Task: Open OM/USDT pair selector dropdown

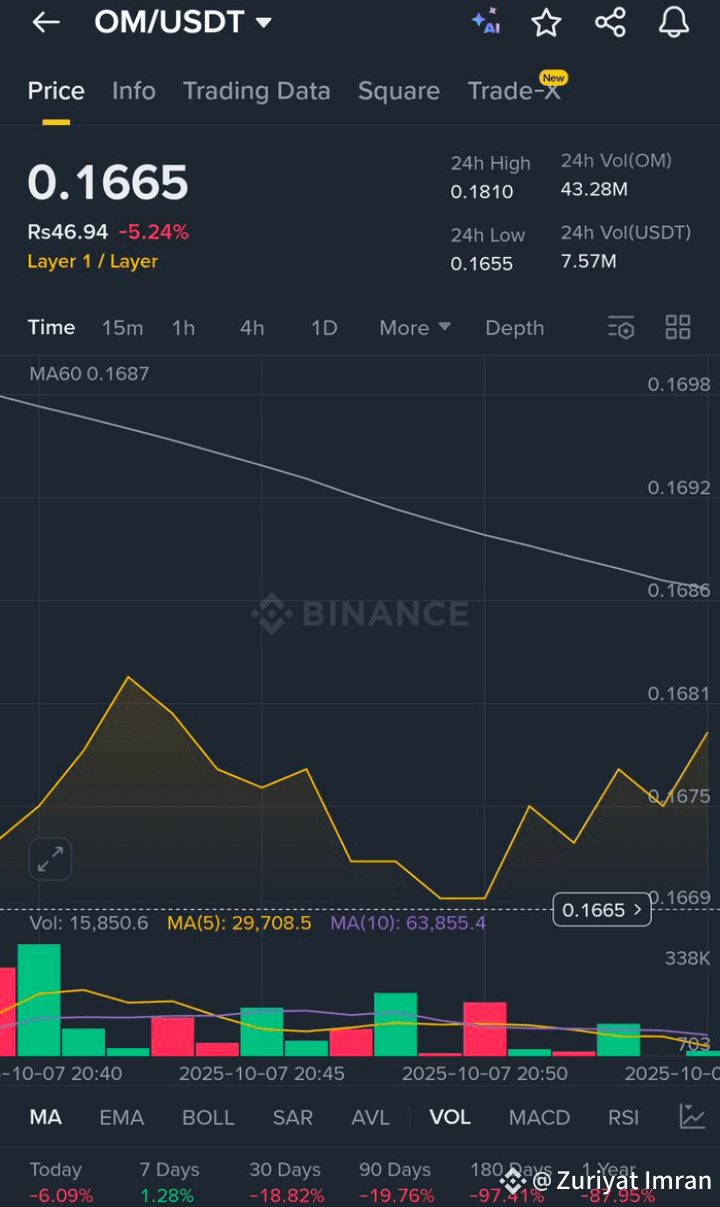Action: [183, 22]
